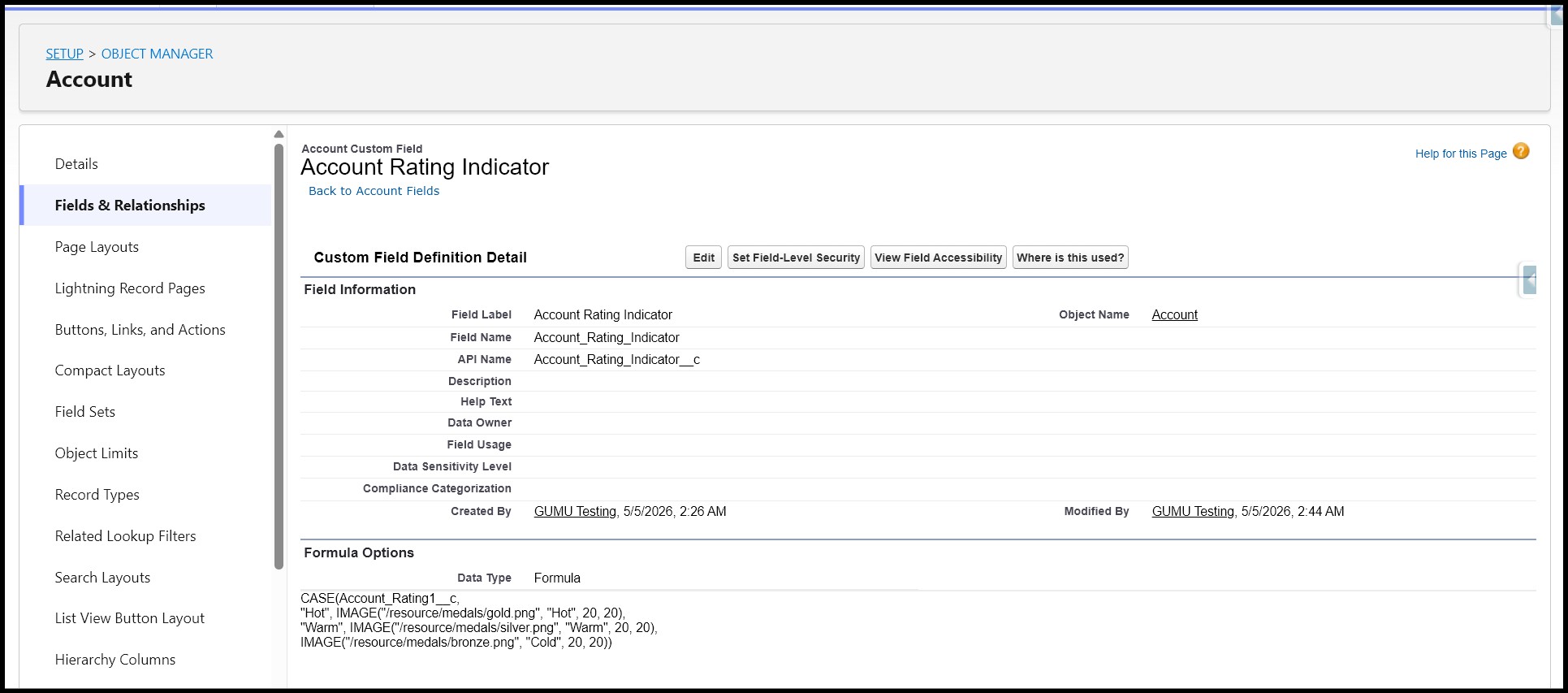Image resolution: width=1568 pixels, height=693 pixels.
Task: Click Field Label value Account Rating Indicator
Action: pos(603,314)
